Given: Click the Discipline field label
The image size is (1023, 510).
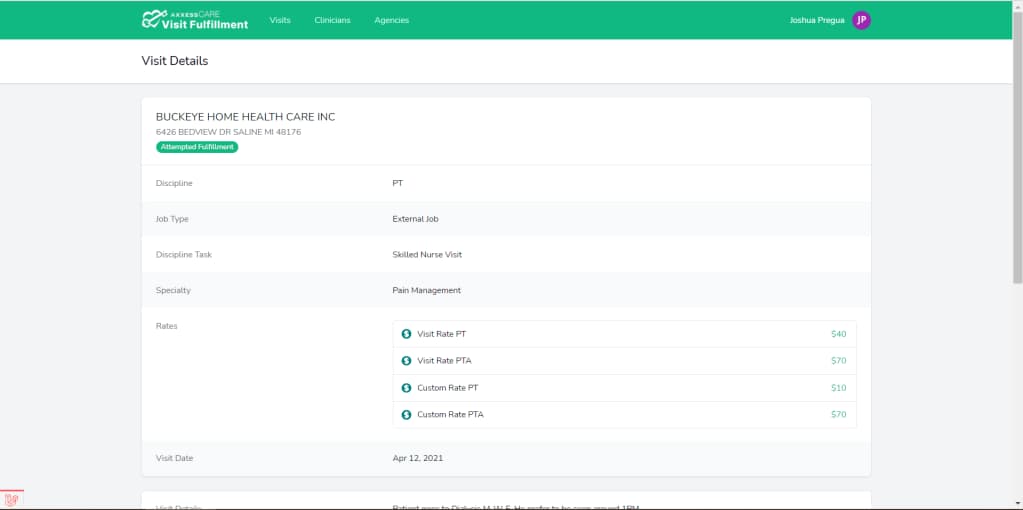Looking at the screenshot, I should (174, 183).
